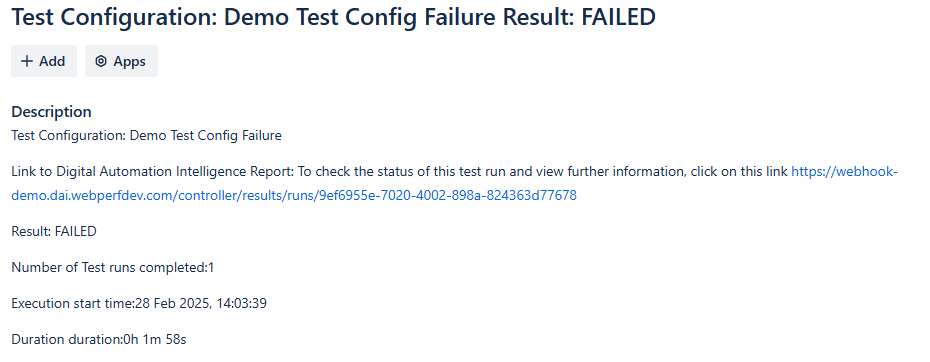Click the Add label text

point(52,61)
